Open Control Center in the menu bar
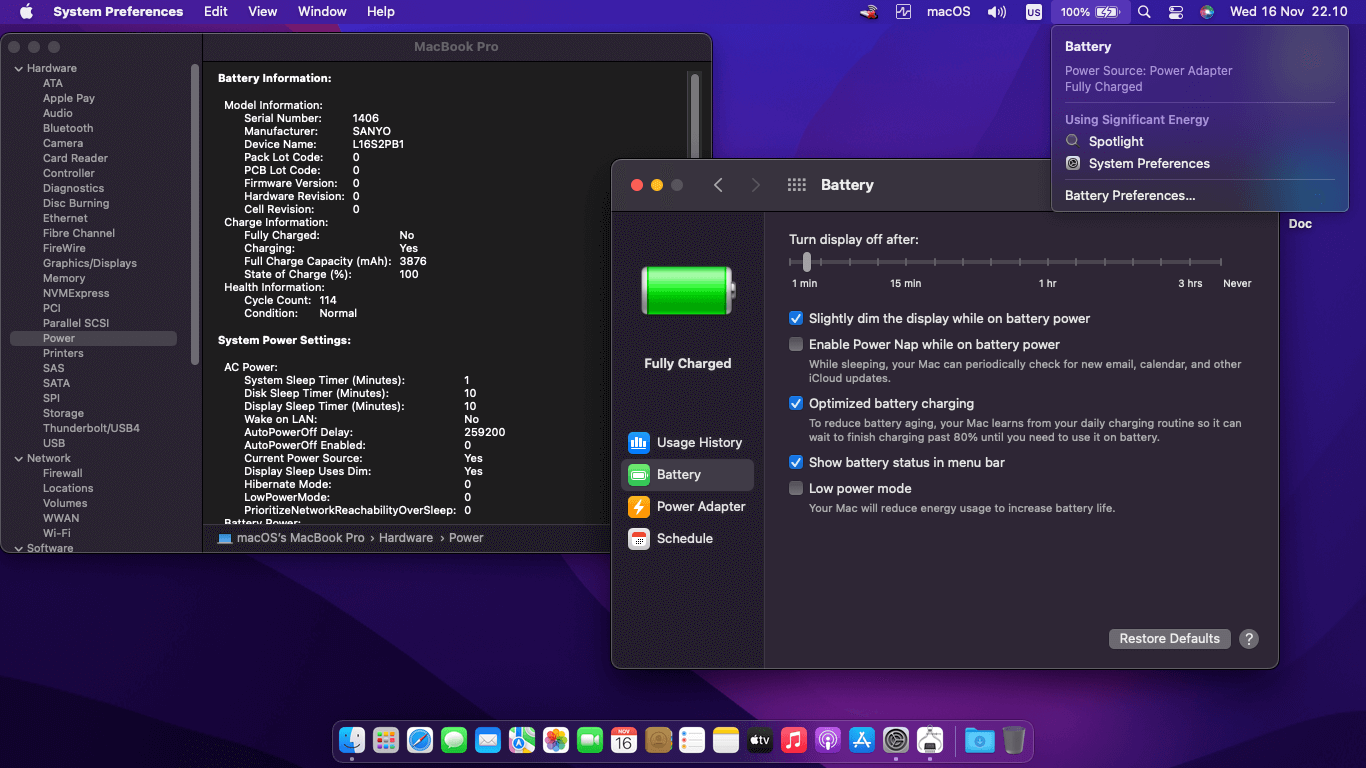The image size is (1366, 768). [1176, 12]
